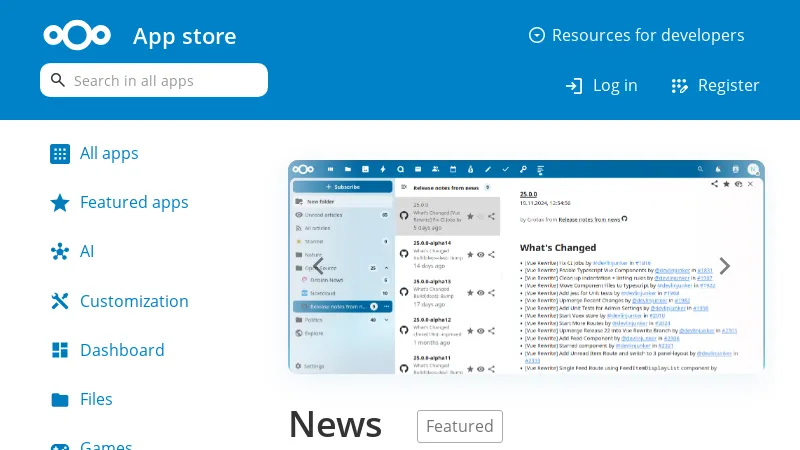Viewport: 800px width, 450px height.
Task: Click the search magnifier icon
Action: click(58, 80)
